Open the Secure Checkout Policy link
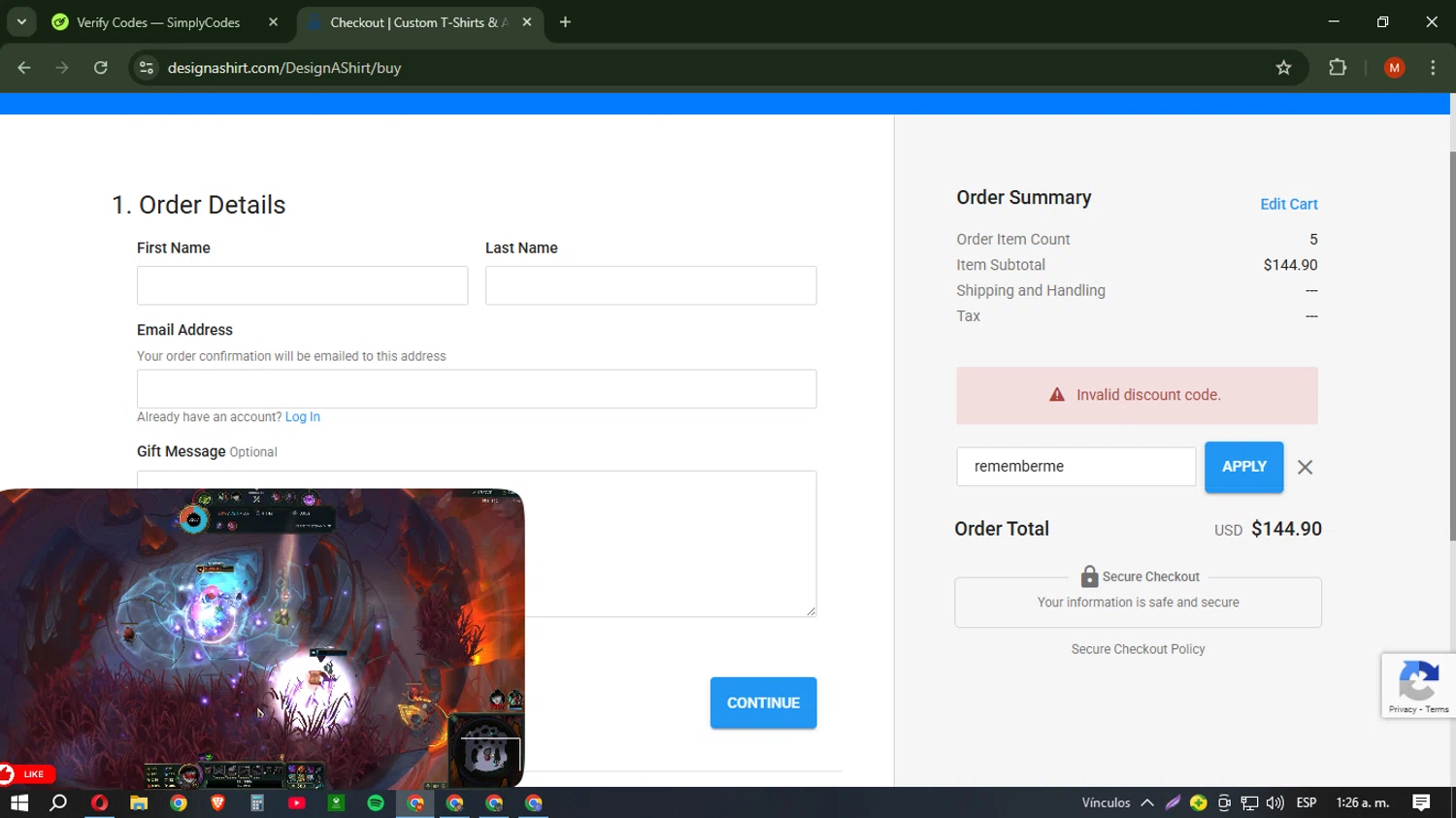Image resolution: width=1456 pixels, height=818 pixels. click(1138, 649)
